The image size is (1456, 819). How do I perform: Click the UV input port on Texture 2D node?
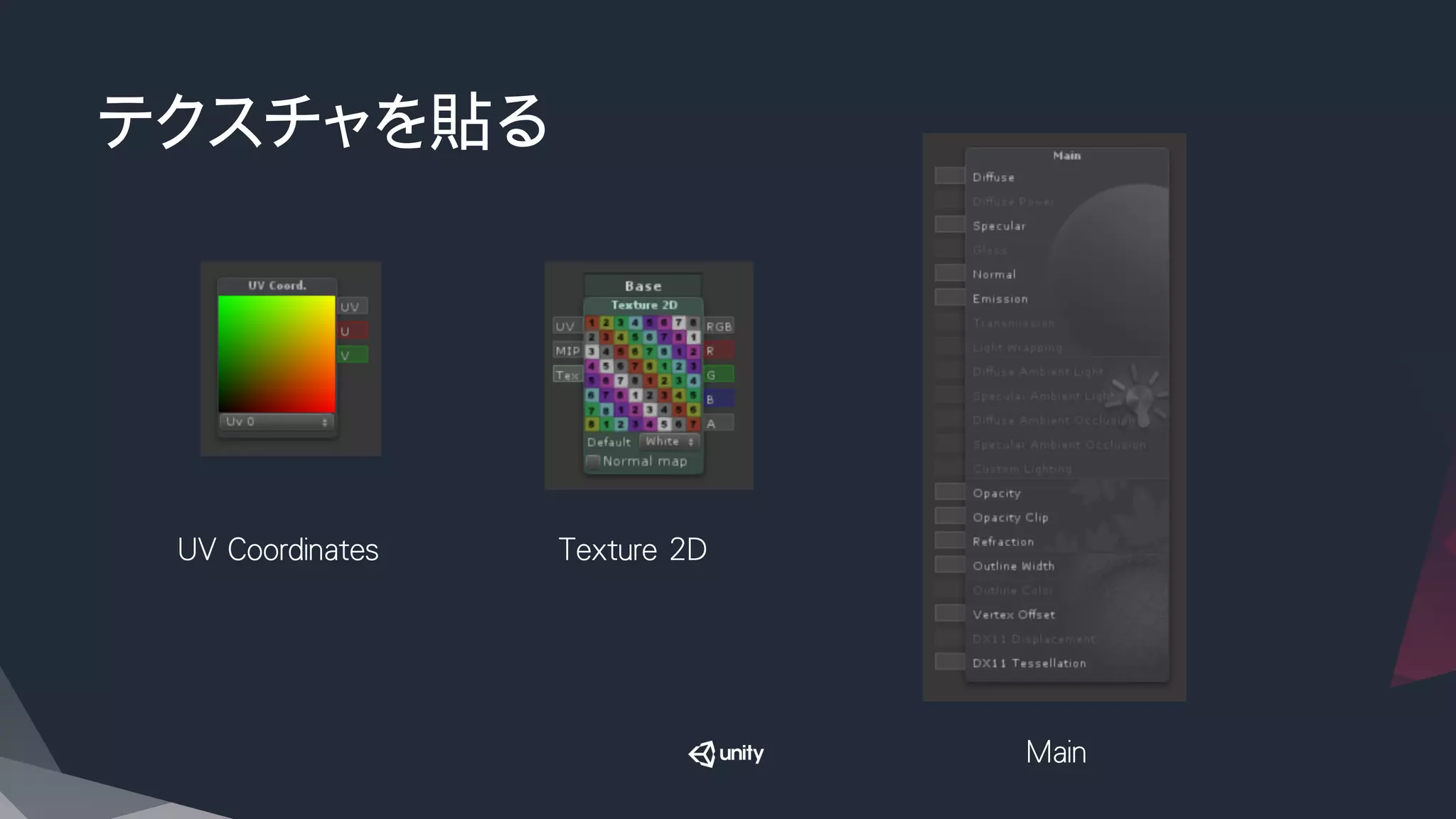[x=567, y=326]
